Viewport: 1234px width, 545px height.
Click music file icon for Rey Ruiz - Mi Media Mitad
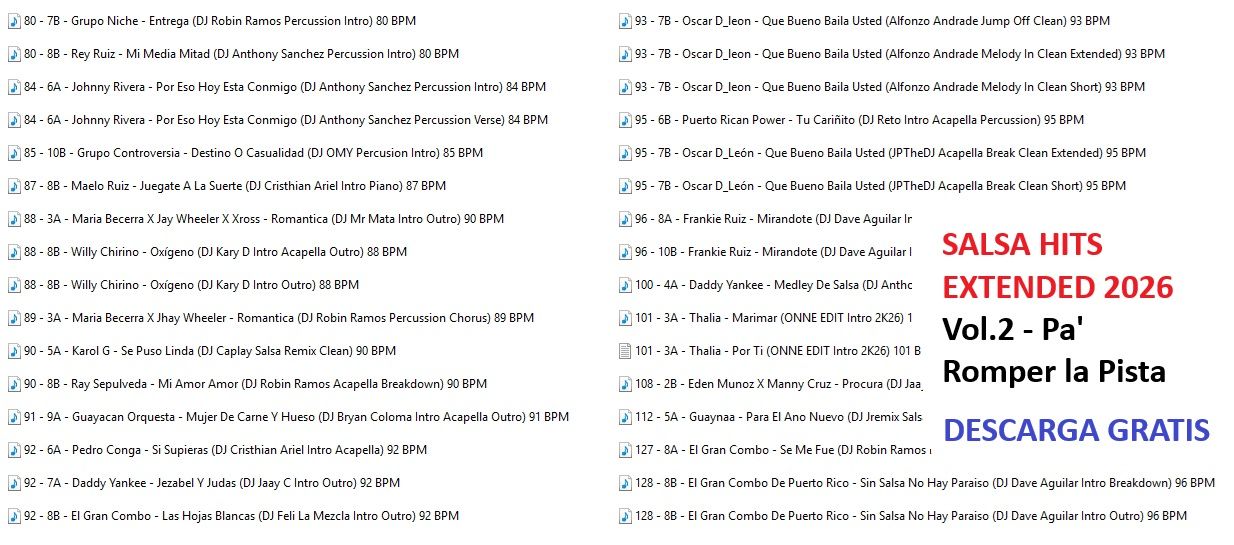click(14, 54)
